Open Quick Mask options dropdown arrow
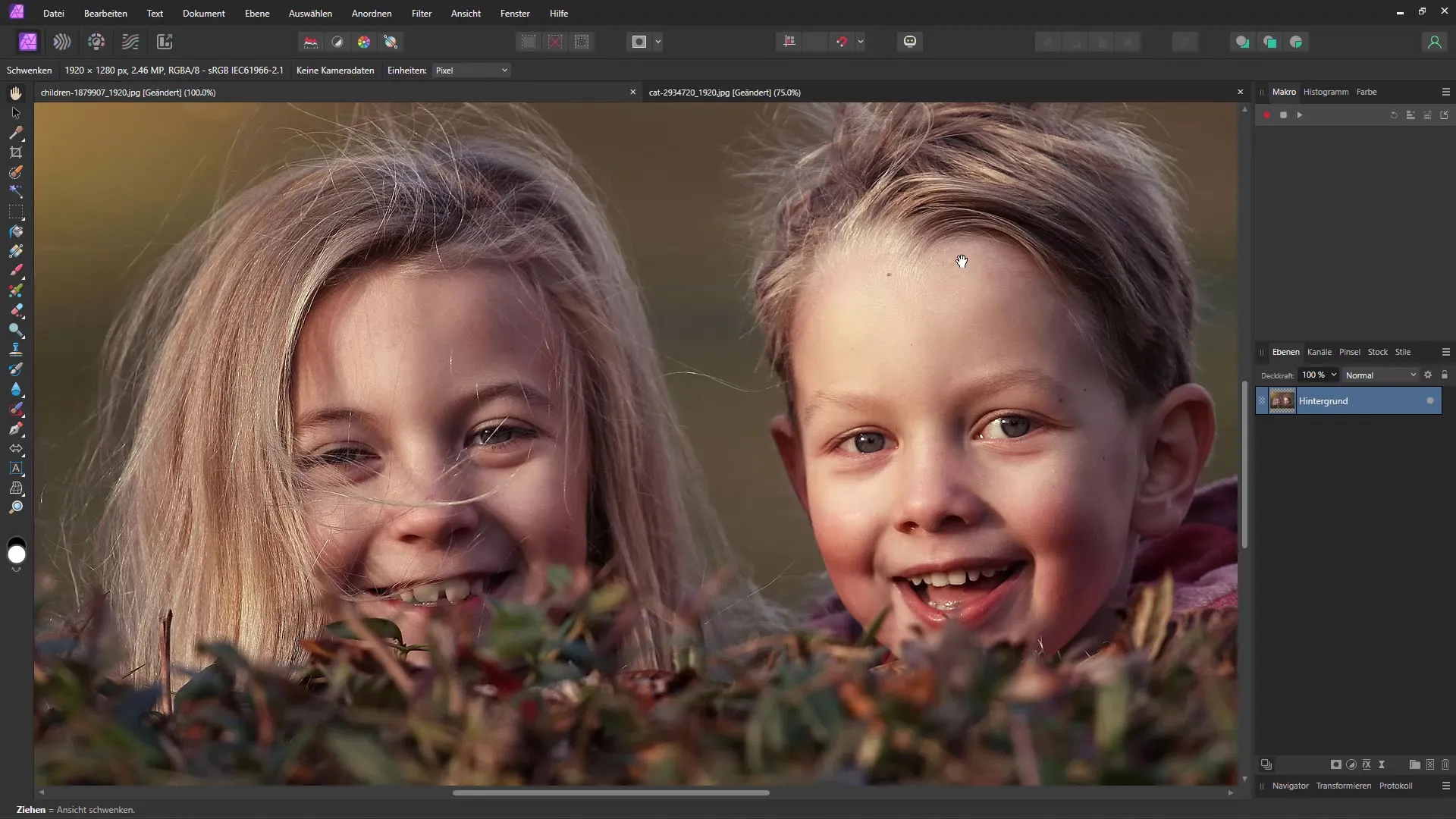This screenshot has width=1456, height=819. pyautogui.click(x=658, y=42)
